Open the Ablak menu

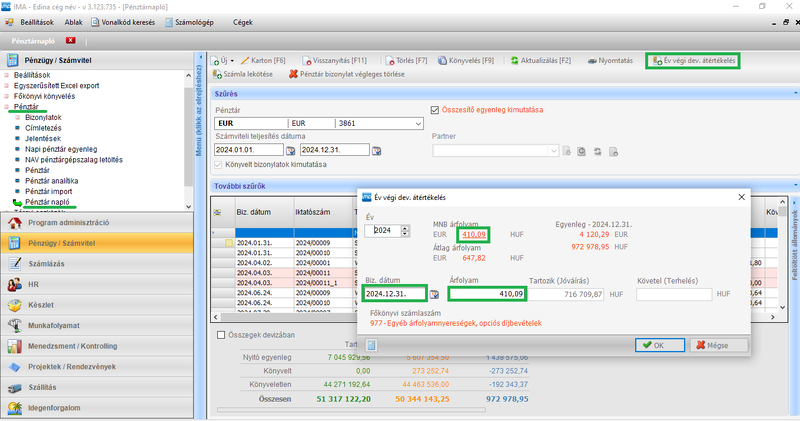(x=73, y=22)
